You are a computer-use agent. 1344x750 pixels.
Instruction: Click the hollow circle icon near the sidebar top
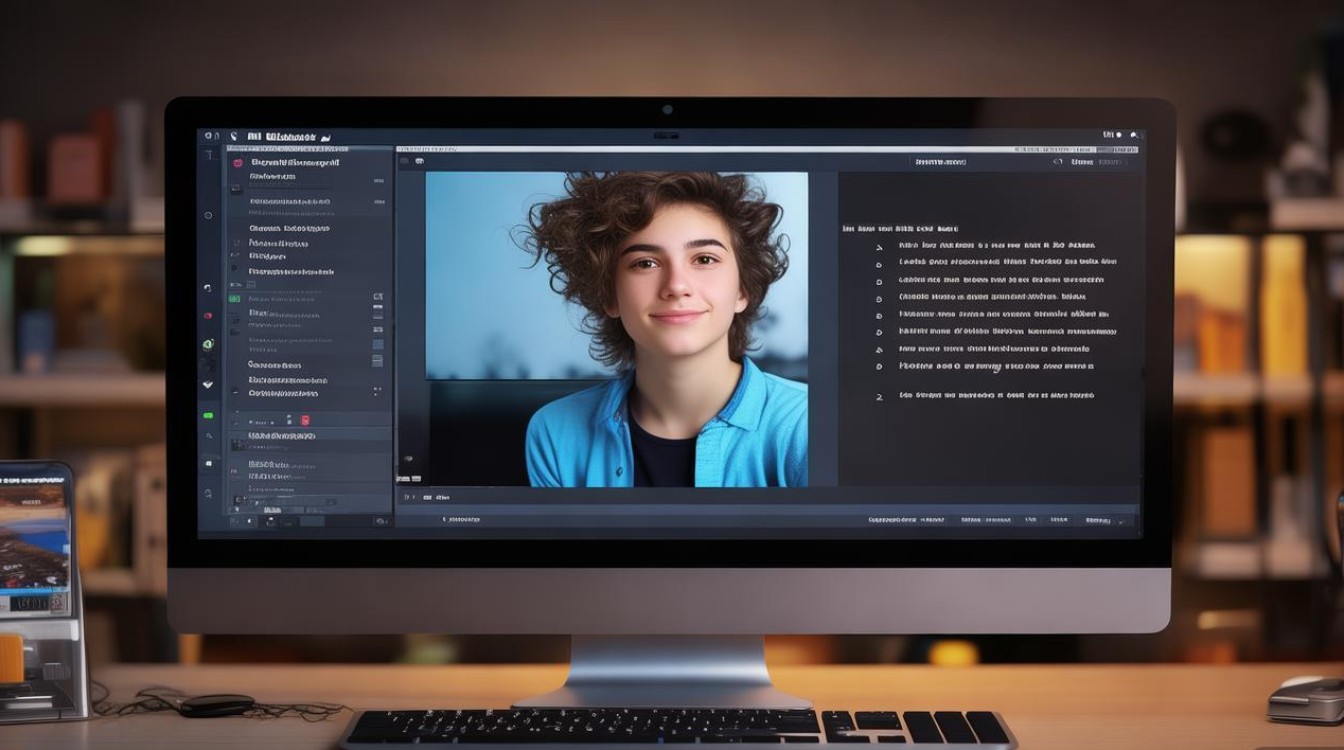tap(208, 215)
